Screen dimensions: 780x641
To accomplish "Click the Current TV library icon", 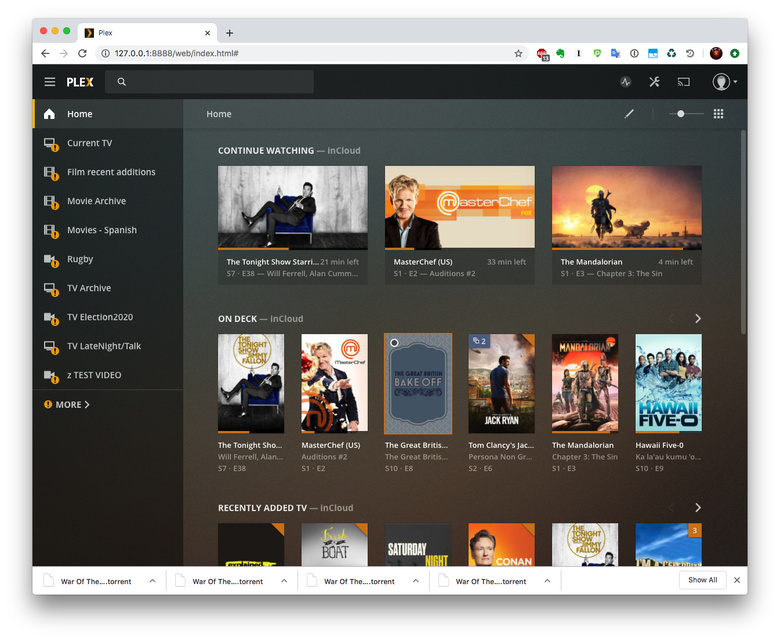I will click(x=51, y=144).
